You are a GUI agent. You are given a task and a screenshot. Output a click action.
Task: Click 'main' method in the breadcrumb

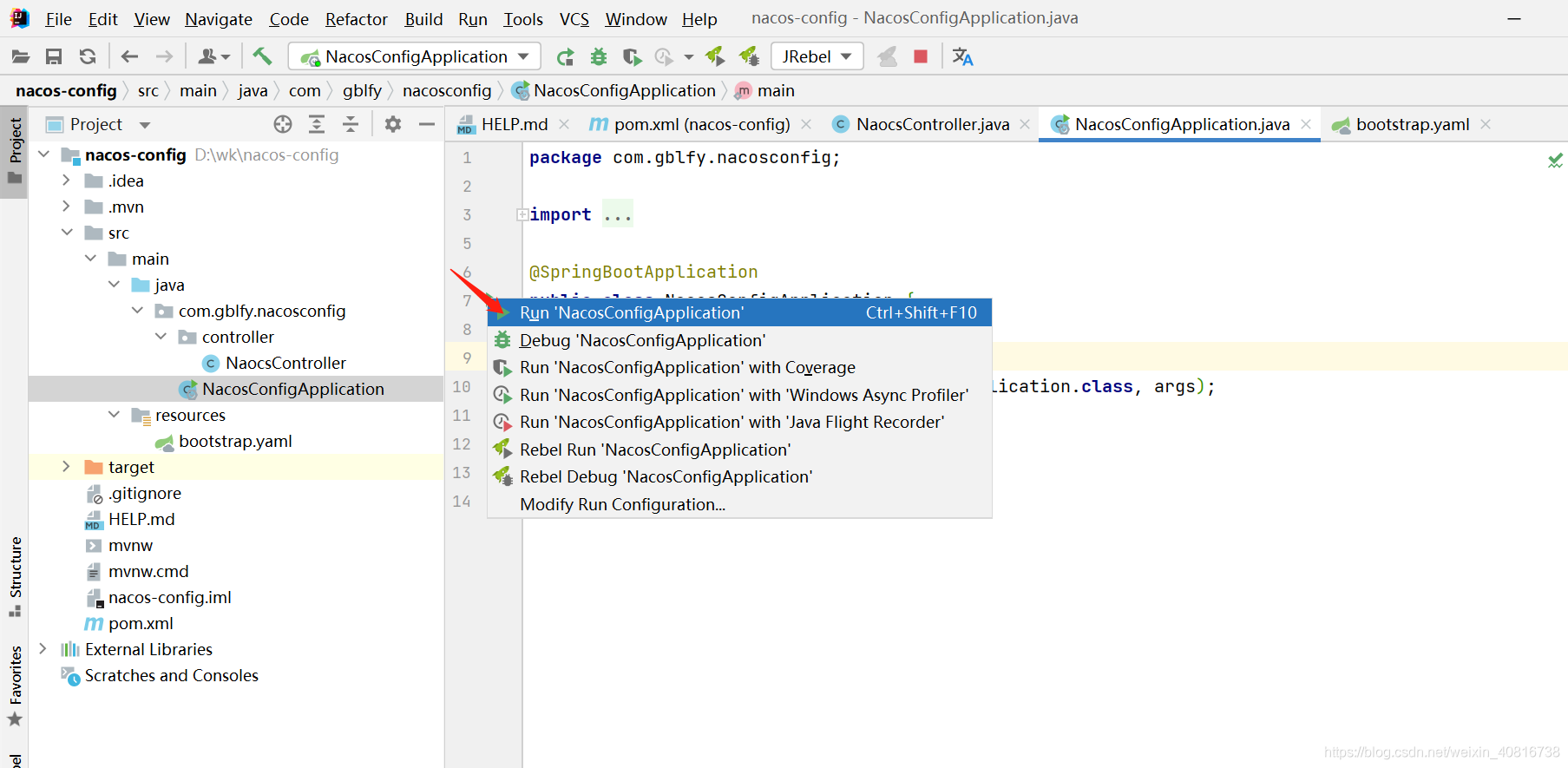[x=765, y=91]
